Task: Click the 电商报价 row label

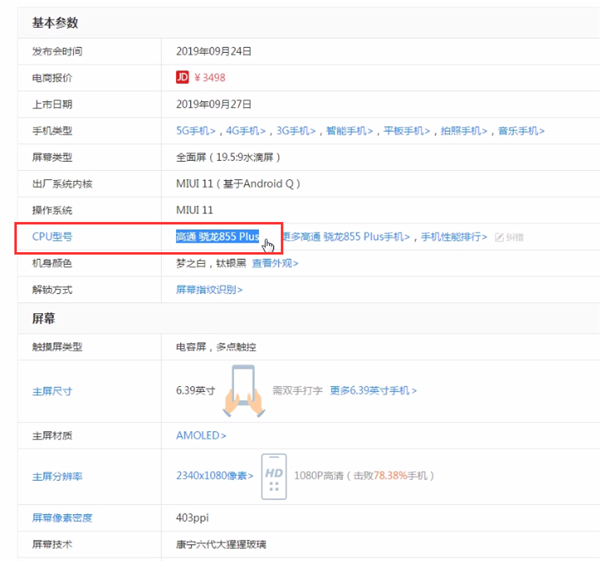Action: (52, 78)
